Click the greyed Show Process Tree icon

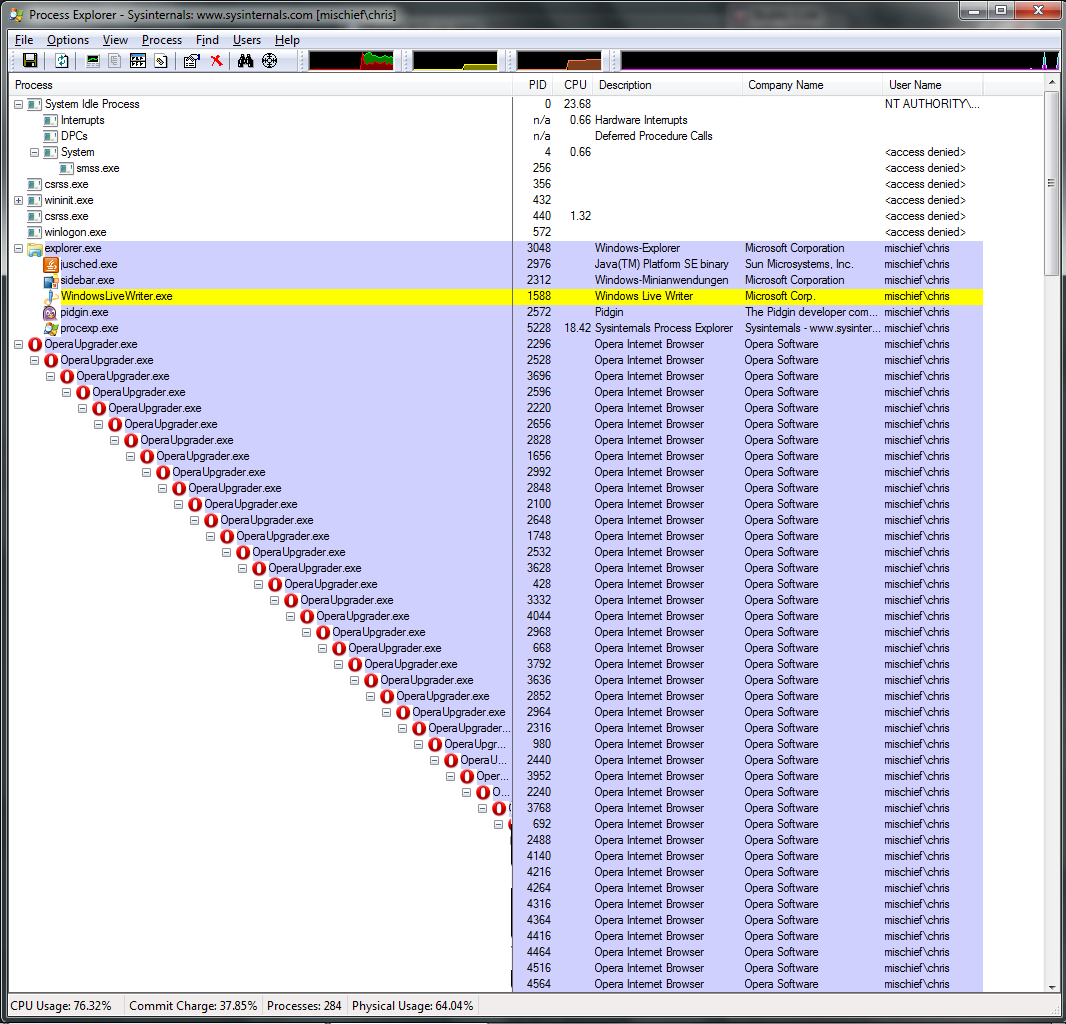(x=115, y=61)
